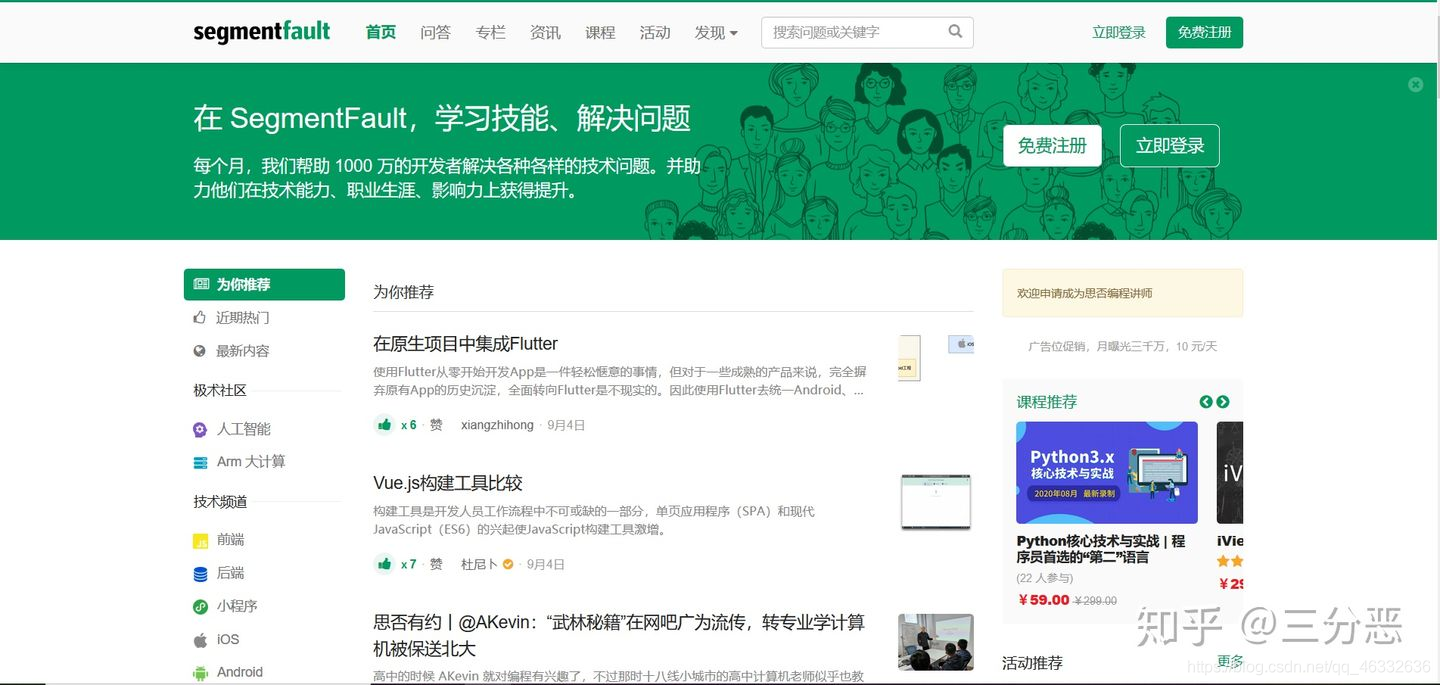Click the Arm 大计算 community link

[251, 462]
